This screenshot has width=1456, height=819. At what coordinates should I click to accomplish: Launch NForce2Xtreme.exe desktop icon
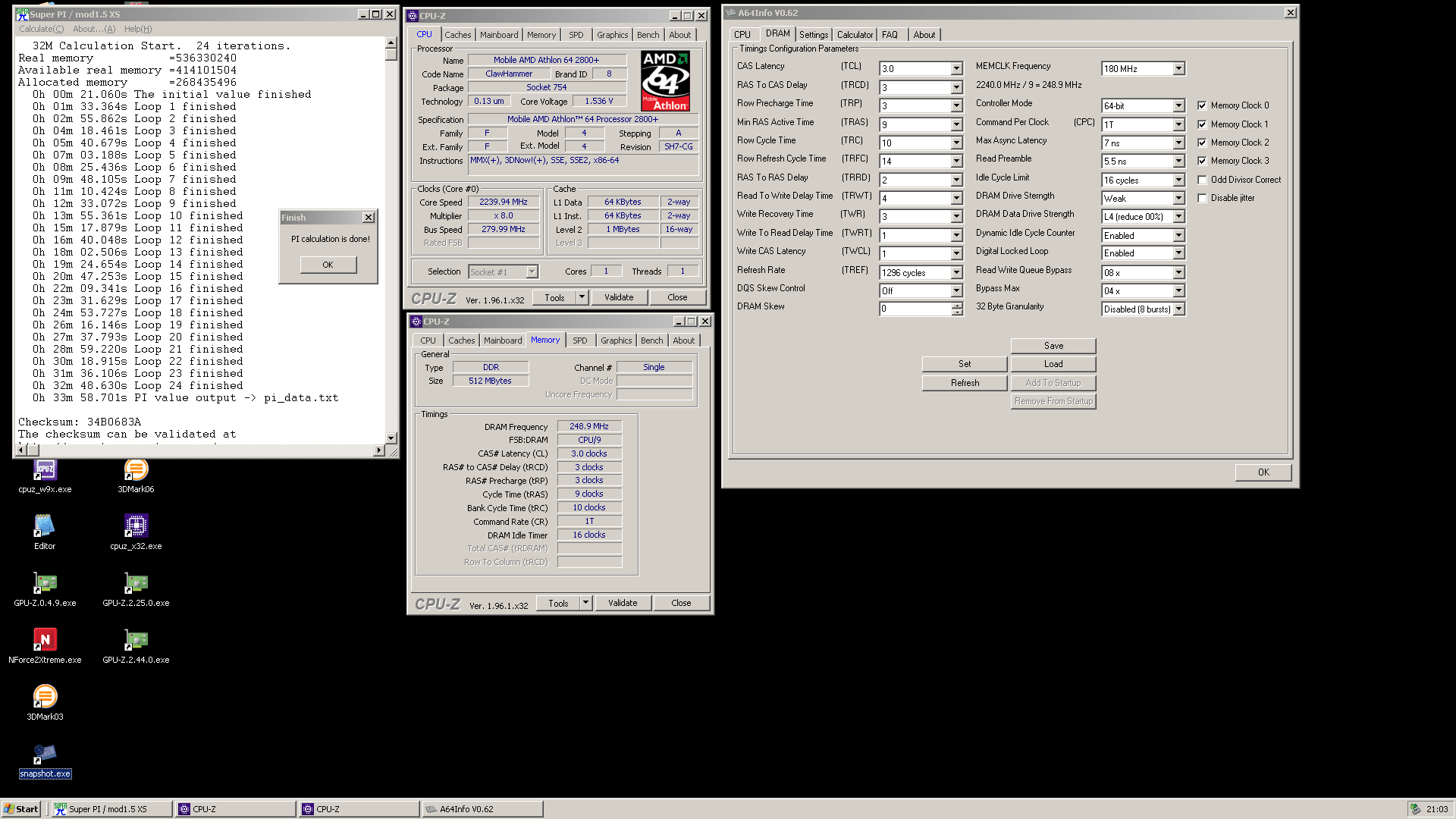[x=45, y=646]
